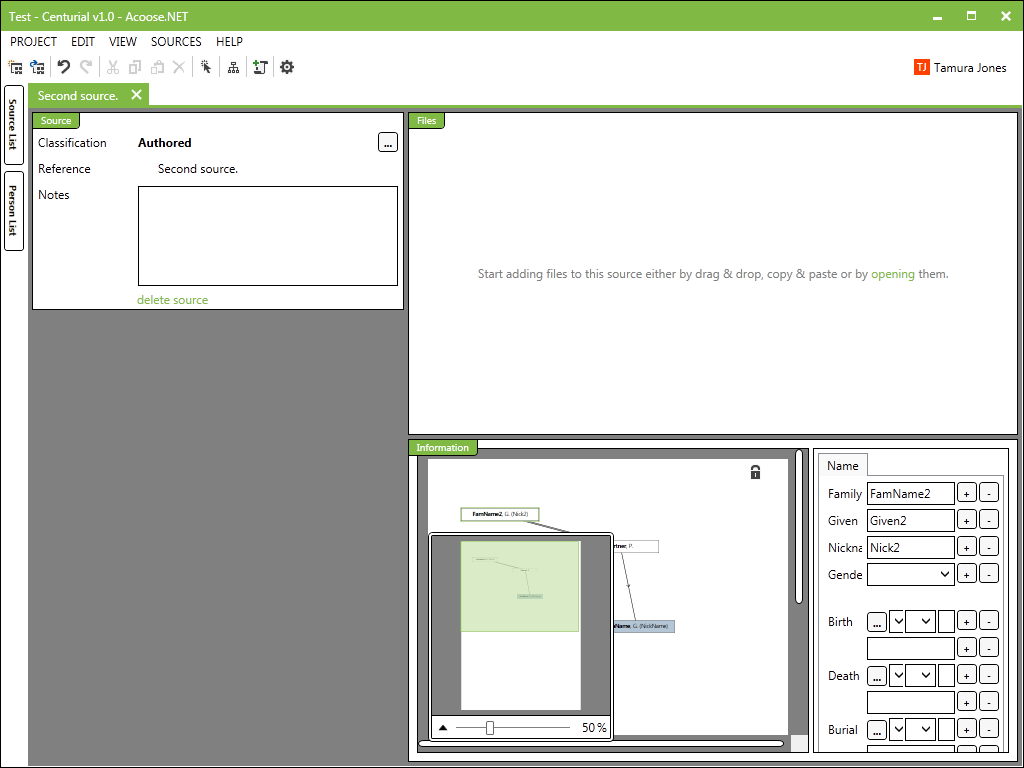1024x768 pixels.
Task: Select the pointer selection tool icon
Action: (206, 67)
